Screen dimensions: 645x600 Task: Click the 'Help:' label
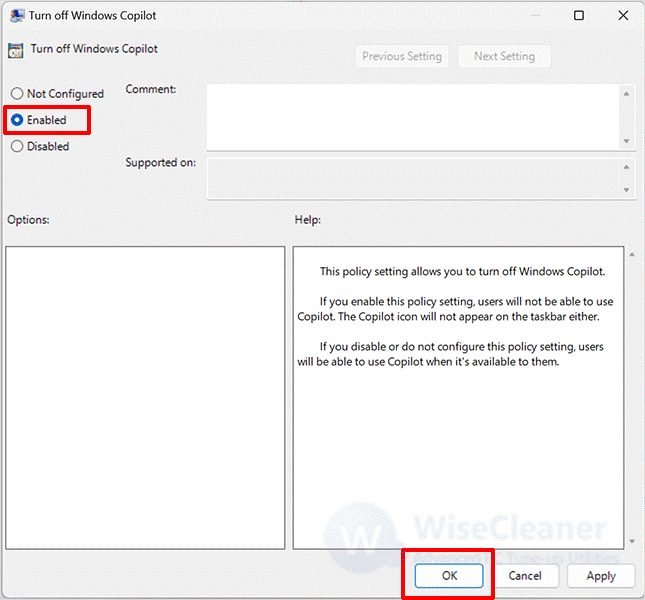pos(308,220)
